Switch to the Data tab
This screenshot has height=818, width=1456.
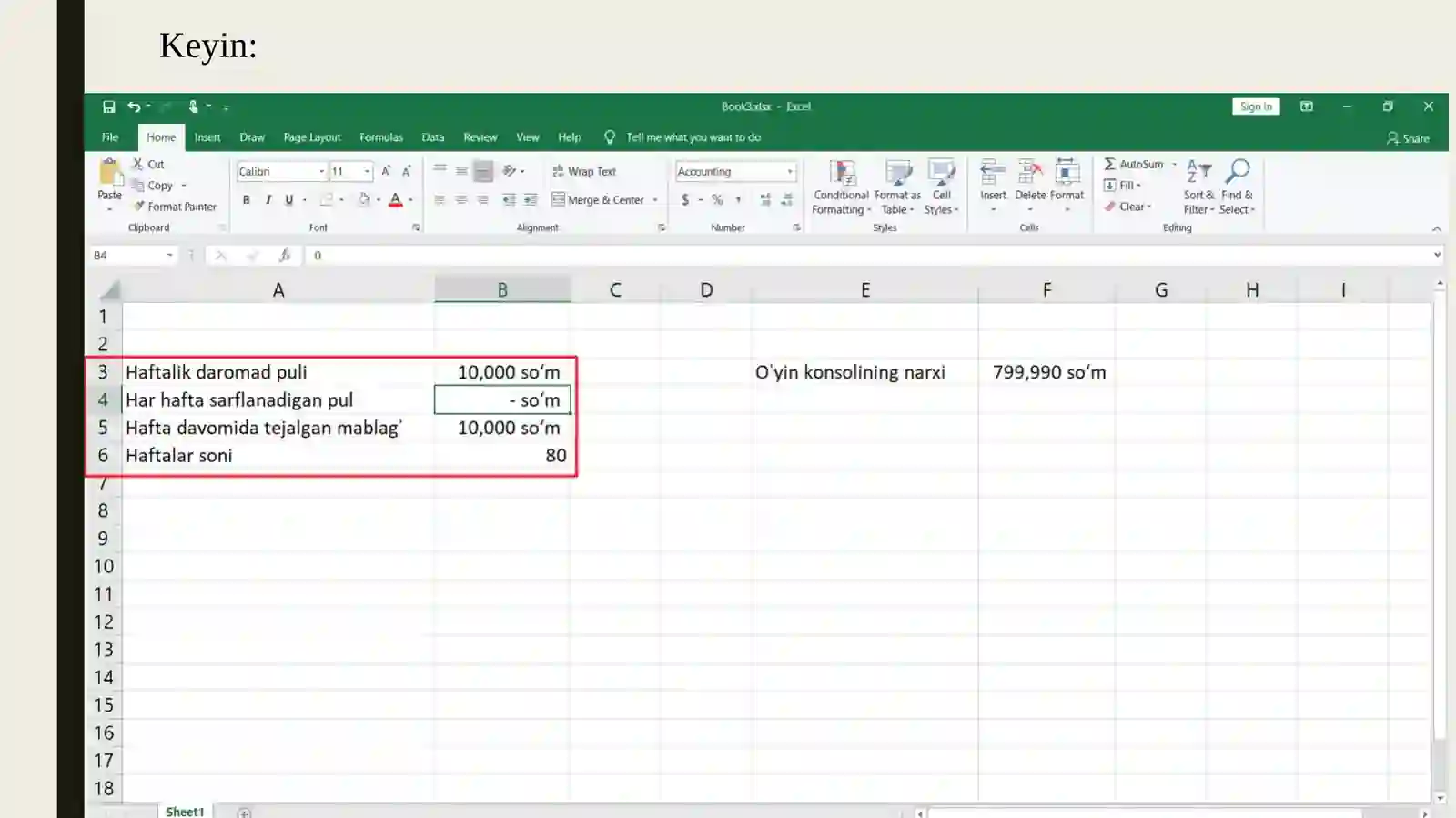(433, 137)
